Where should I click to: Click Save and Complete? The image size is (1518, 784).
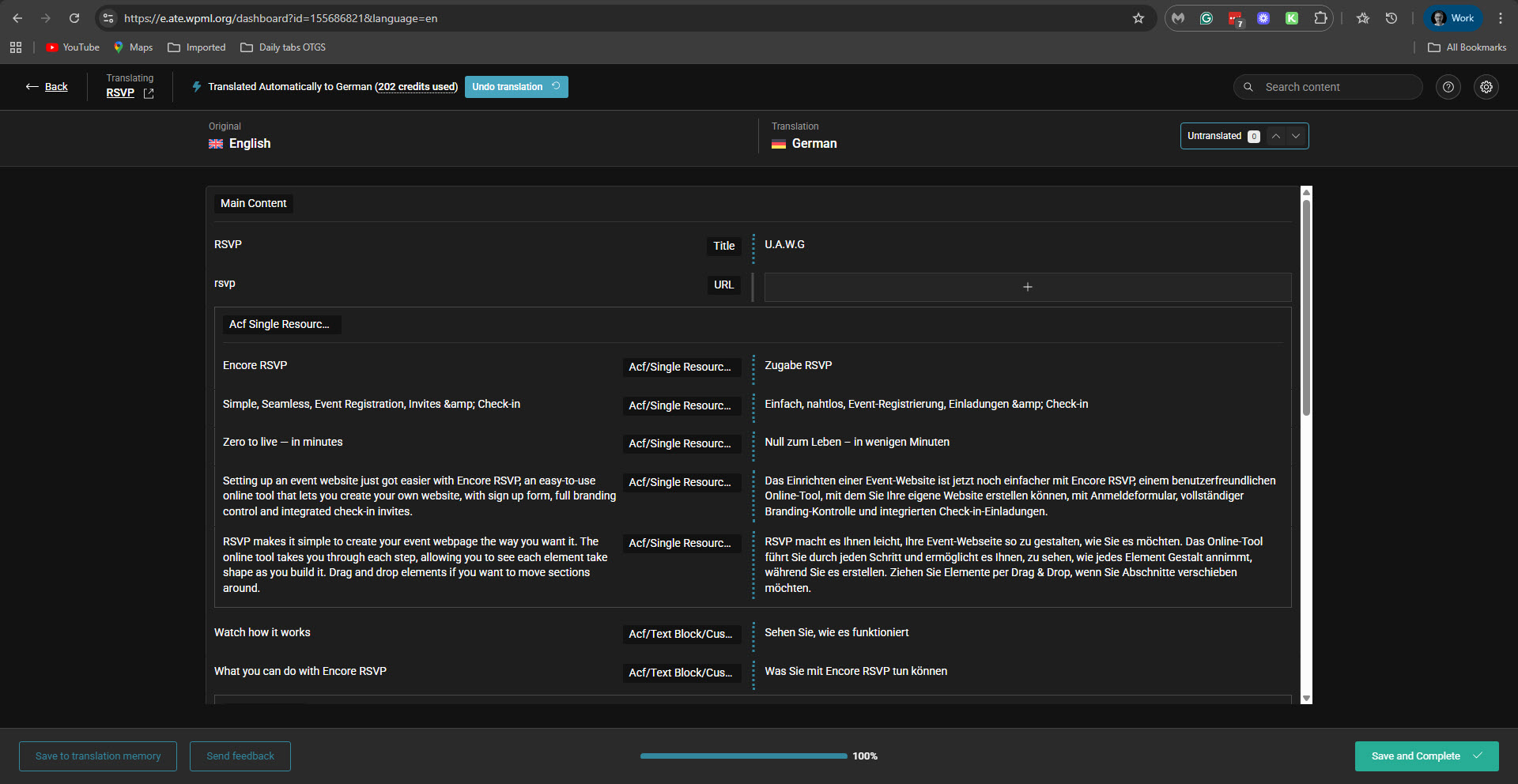[1426, 756]
